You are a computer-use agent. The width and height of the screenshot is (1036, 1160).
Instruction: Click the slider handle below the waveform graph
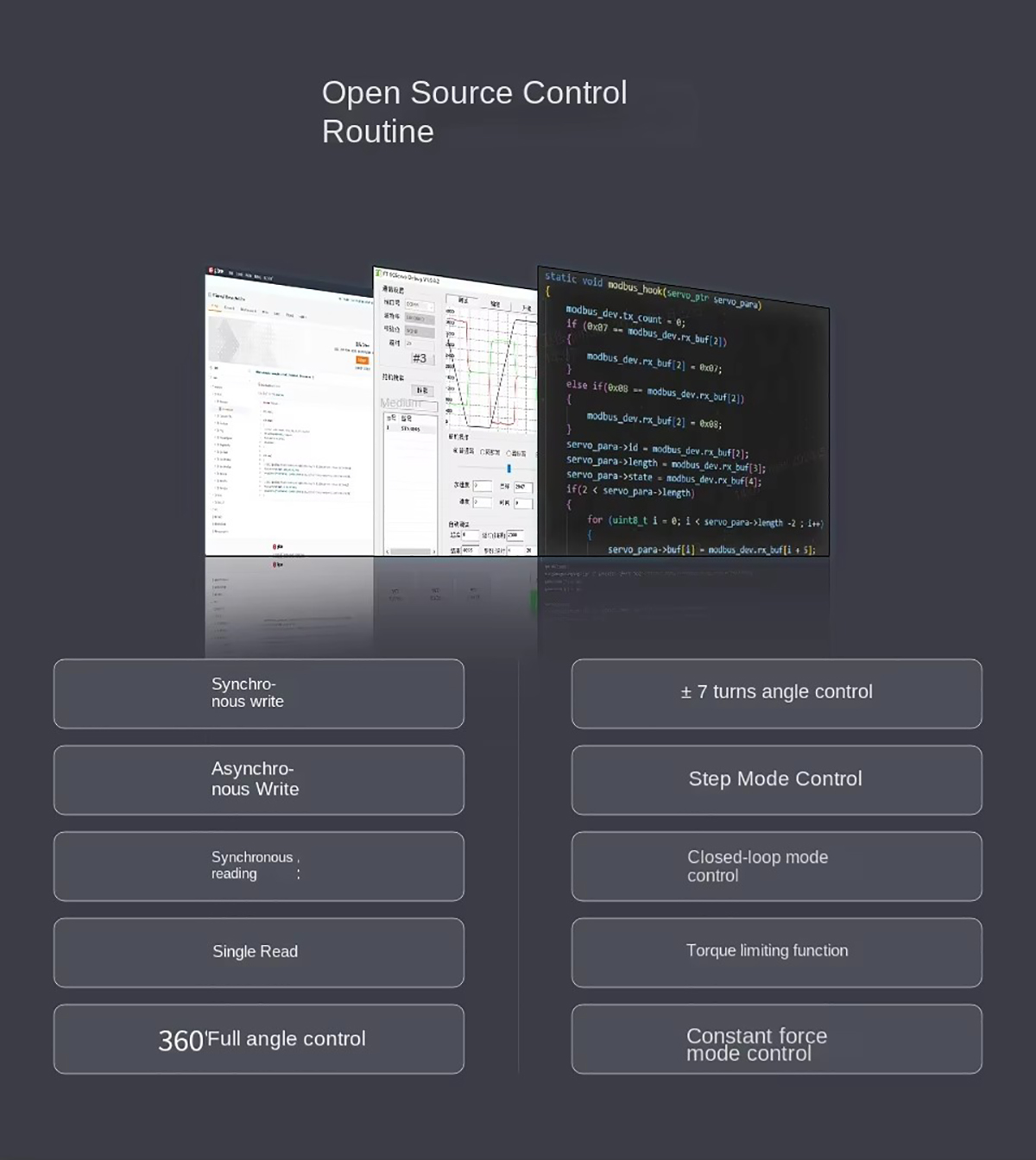pyautogui.click(x=509, y=469)
